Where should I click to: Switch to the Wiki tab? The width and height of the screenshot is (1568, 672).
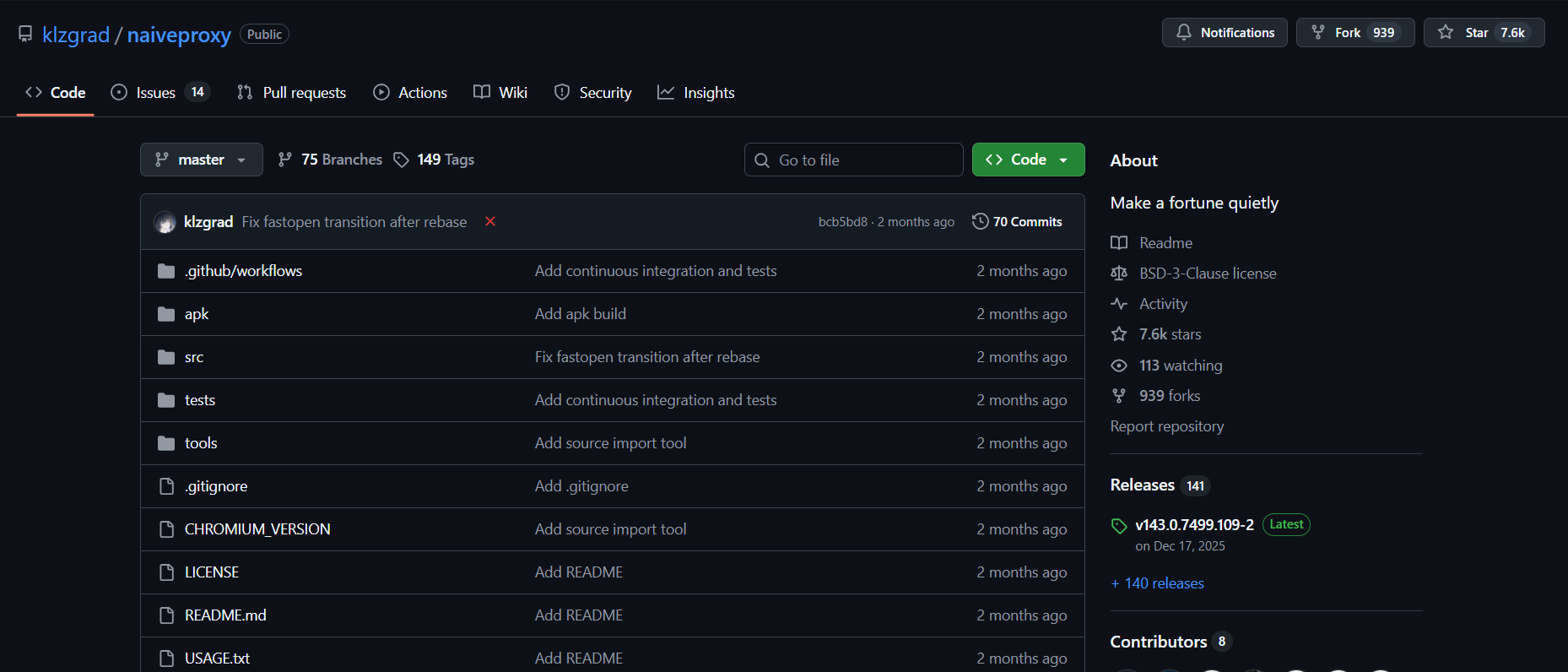500,93
